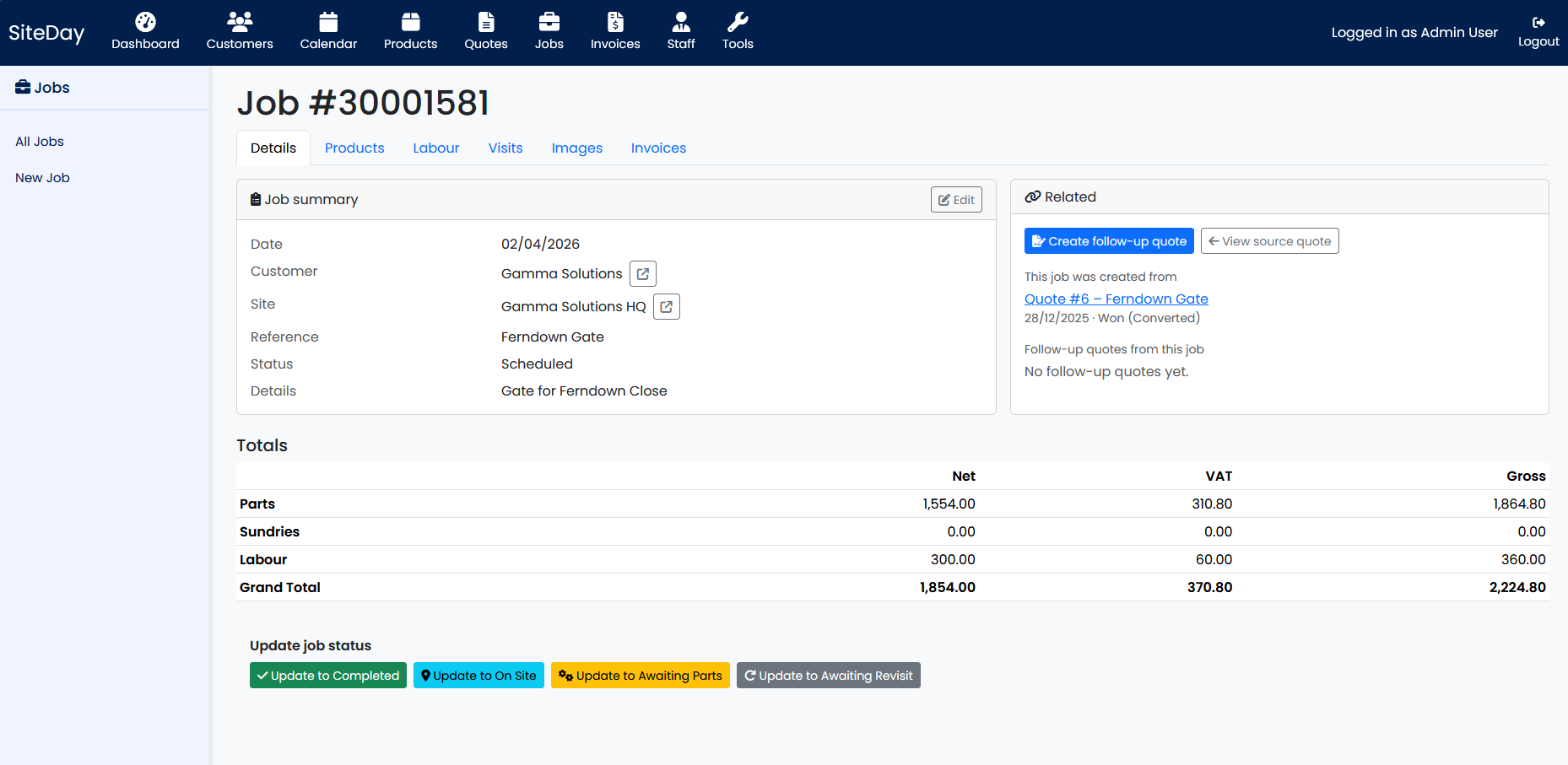Click the SiteDay logo
Screen dimensions: 1568x765
point(46,33)
